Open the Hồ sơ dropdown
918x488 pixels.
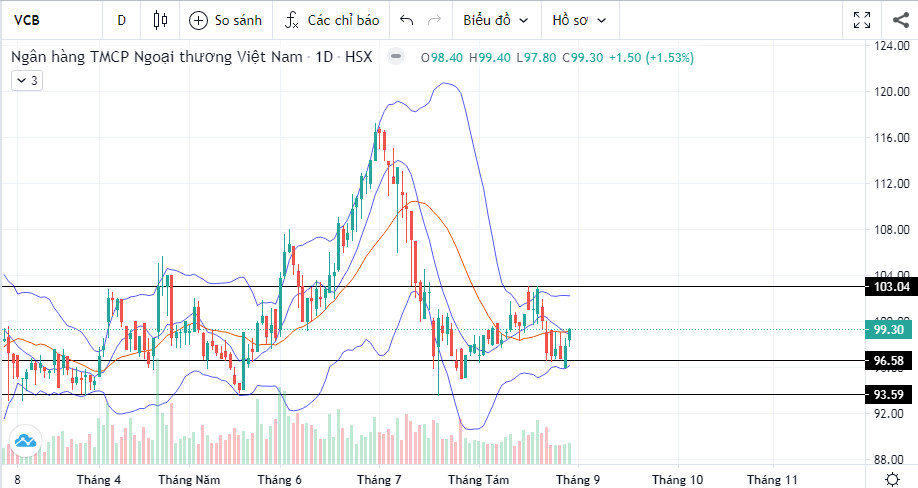[580, 20]
